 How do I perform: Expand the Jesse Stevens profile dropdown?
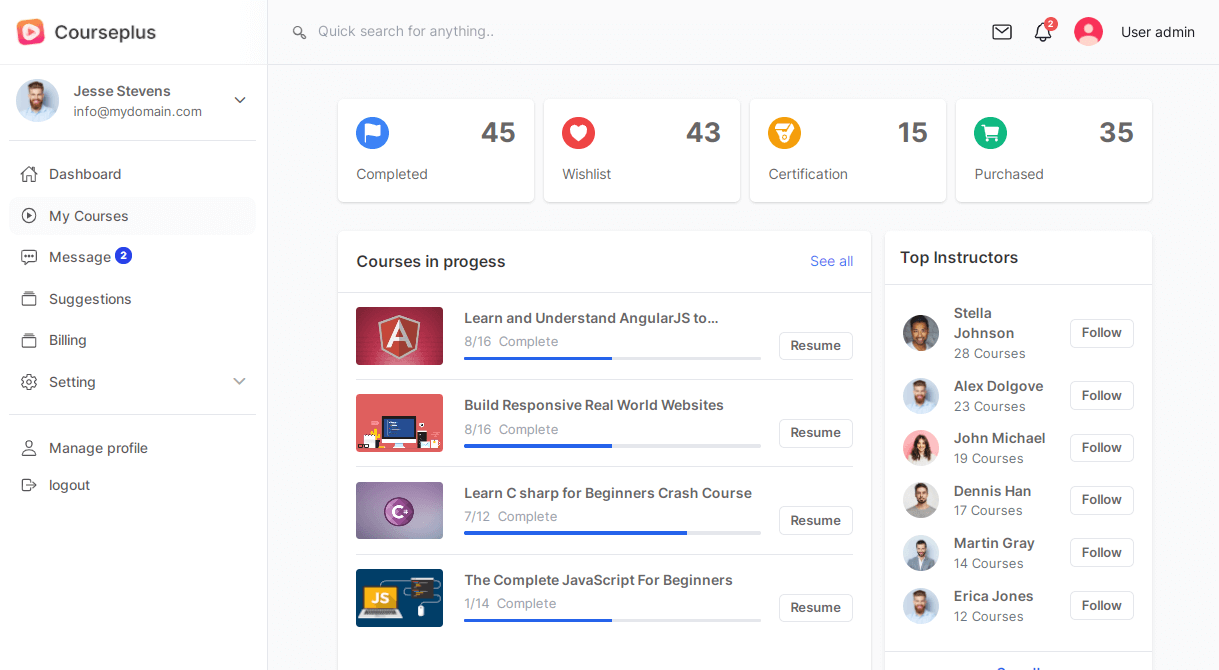240,100
